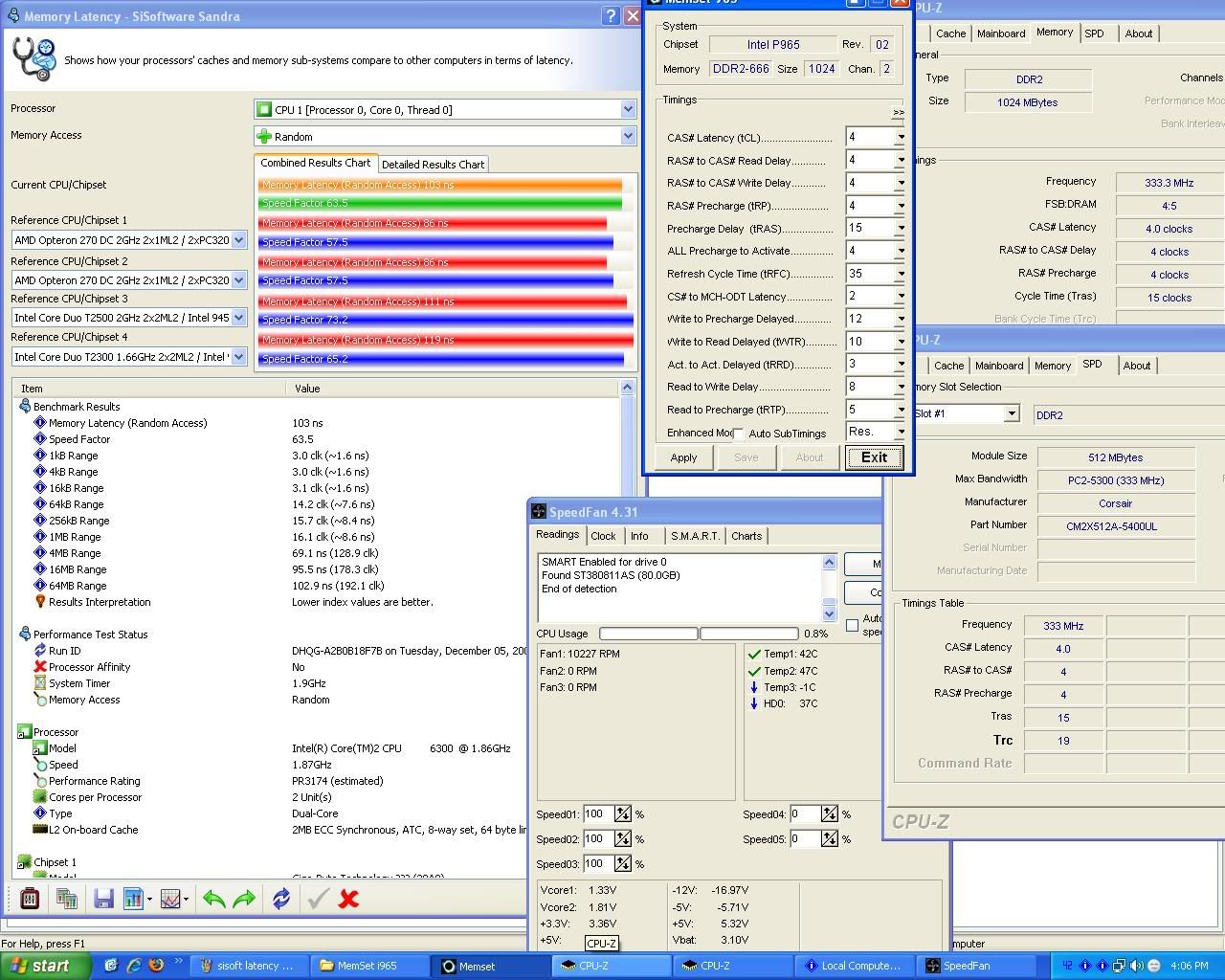Click the Speed01 value field in SpeedFan
1225x980 pixels.
[598, 814]
